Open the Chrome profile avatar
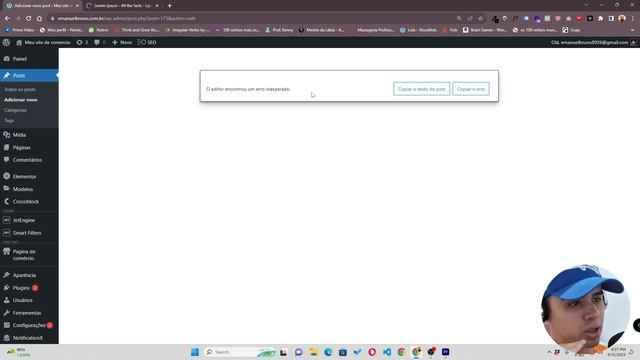 pos(622,18)
